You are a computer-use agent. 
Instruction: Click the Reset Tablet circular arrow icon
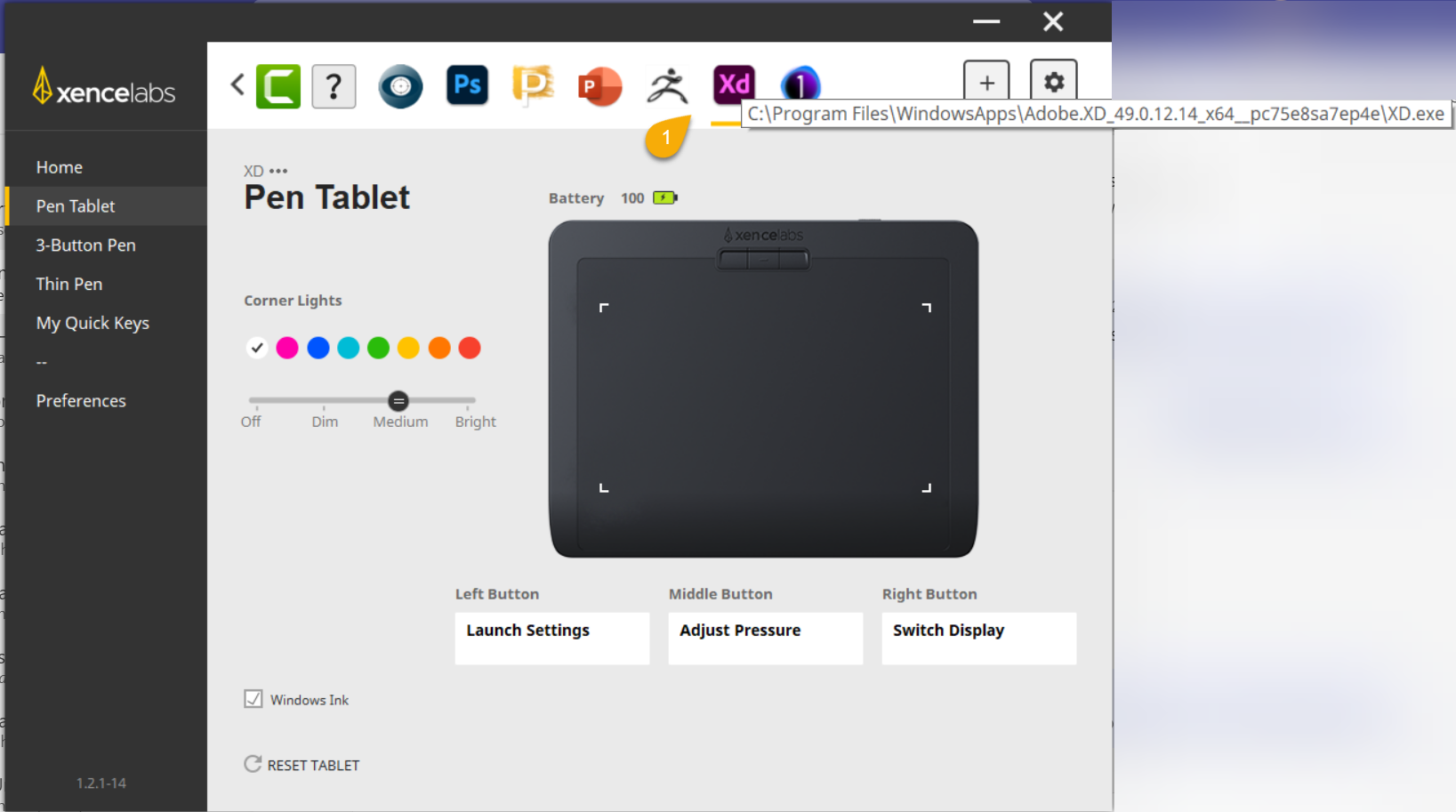coord(253,764)
